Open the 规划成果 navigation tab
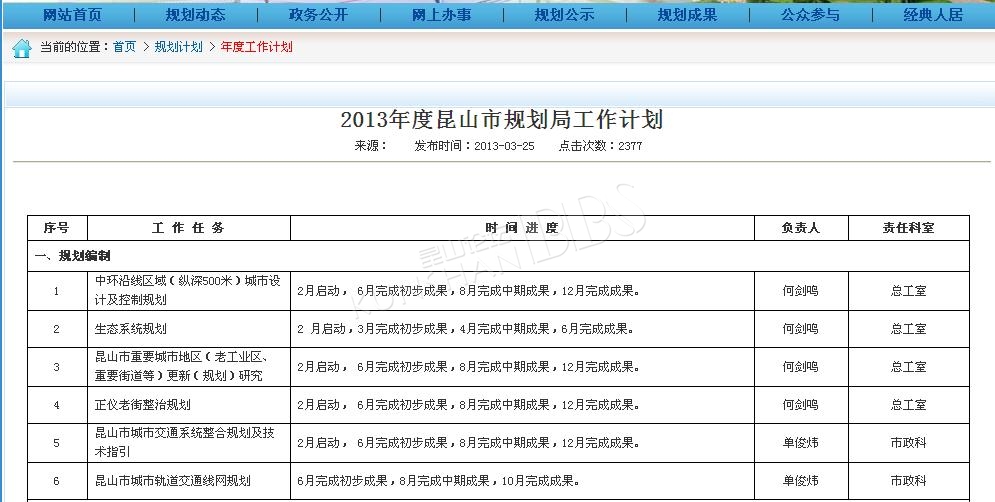The width and height of the screenshot is (995, 502). (688, 15)
